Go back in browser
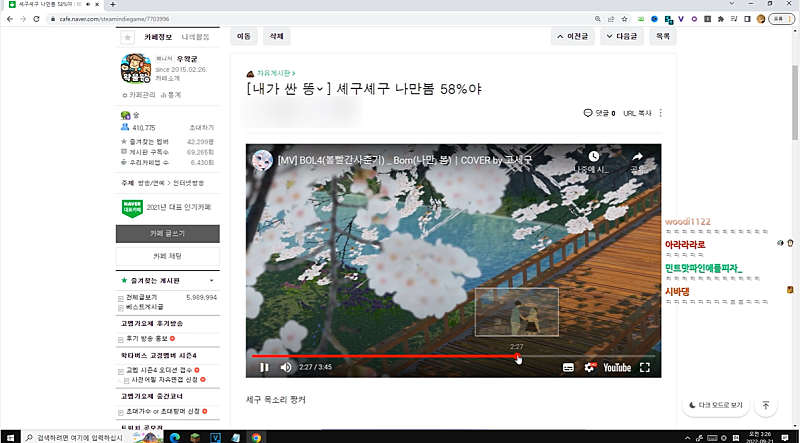The width and height of the screenshot is (800, 443). (x=10, y=19)
